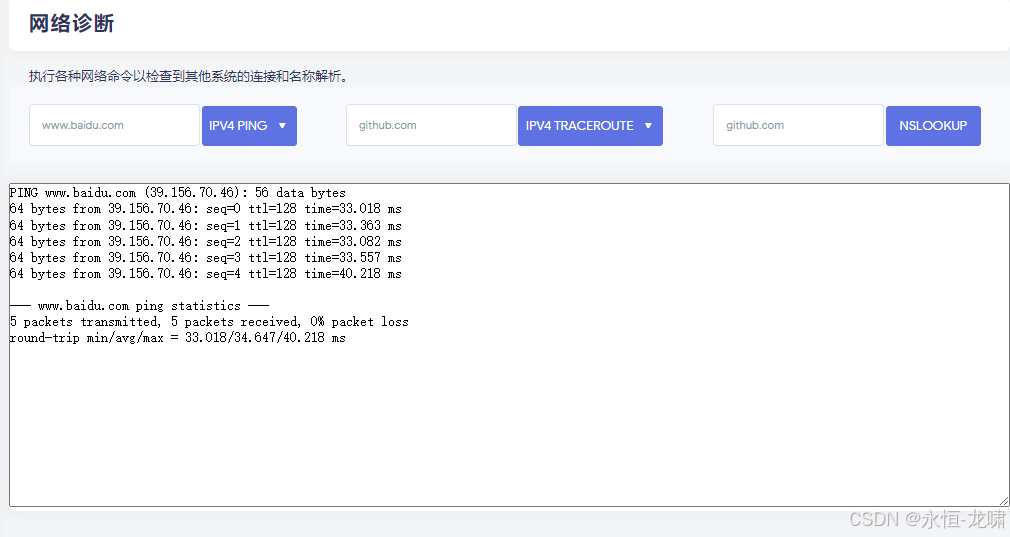This screenshot has height=537, width=1010.
Task: Click the output line with seq=0 time=33.018 ms
Action: (205, 209)
